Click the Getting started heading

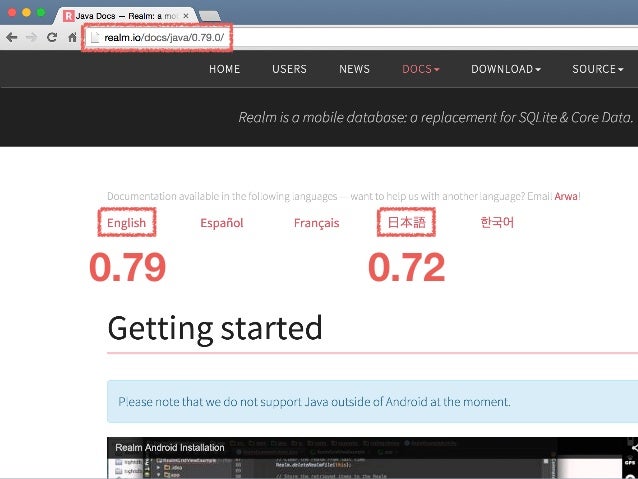[215, 329]
